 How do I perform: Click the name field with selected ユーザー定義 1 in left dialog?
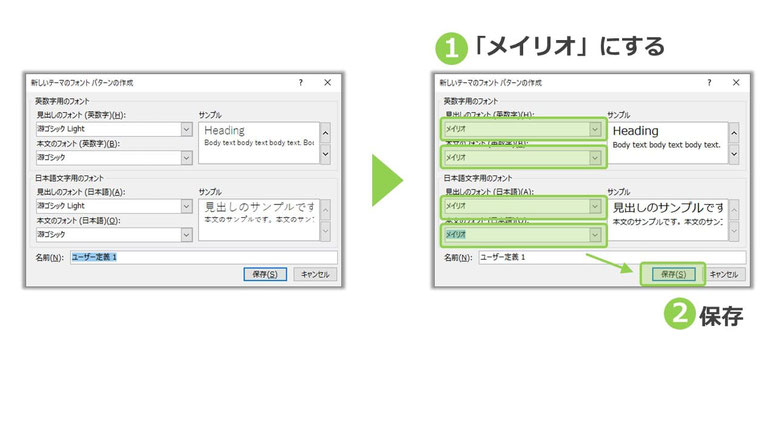203,257
